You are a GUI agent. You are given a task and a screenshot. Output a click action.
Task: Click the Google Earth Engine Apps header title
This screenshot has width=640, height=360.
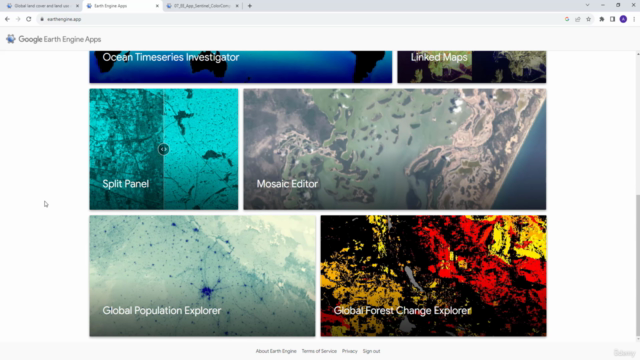click(60, 39)
